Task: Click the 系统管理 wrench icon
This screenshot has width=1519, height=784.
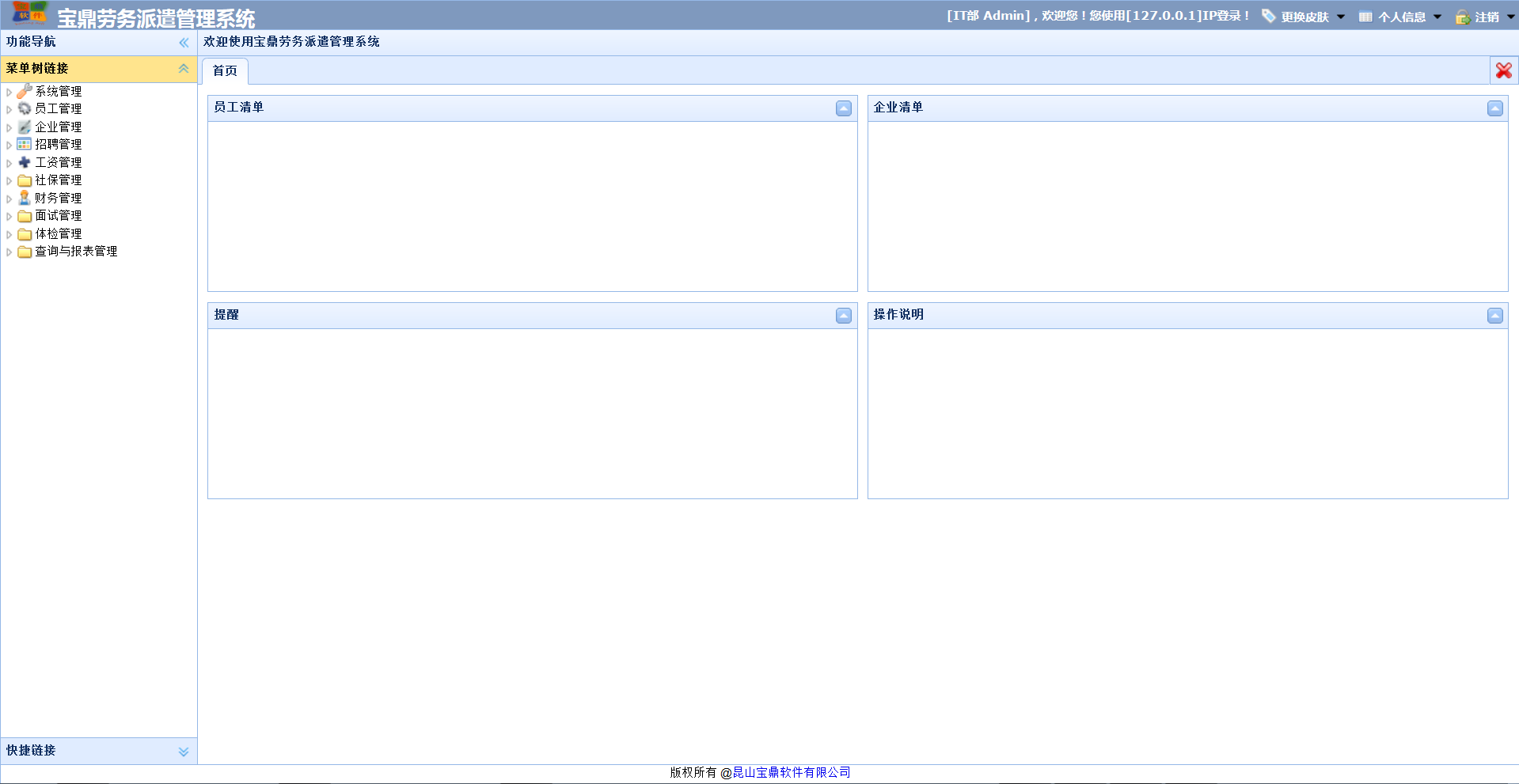Action: pyautogui.click(x=25, y=91)
